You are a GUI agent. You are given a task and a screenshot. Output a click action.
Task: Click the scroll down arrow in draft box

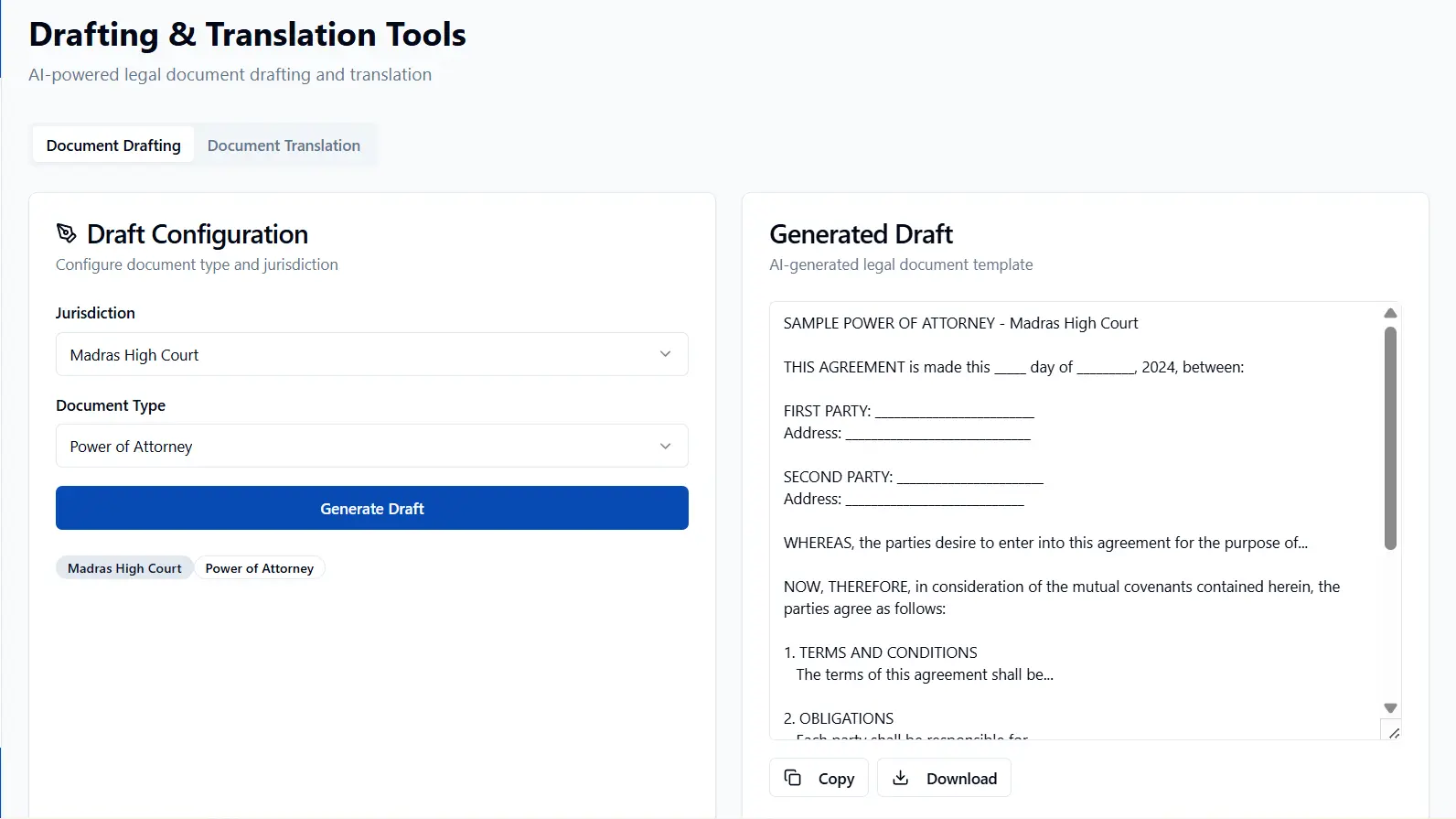(x=1390, y=708)
